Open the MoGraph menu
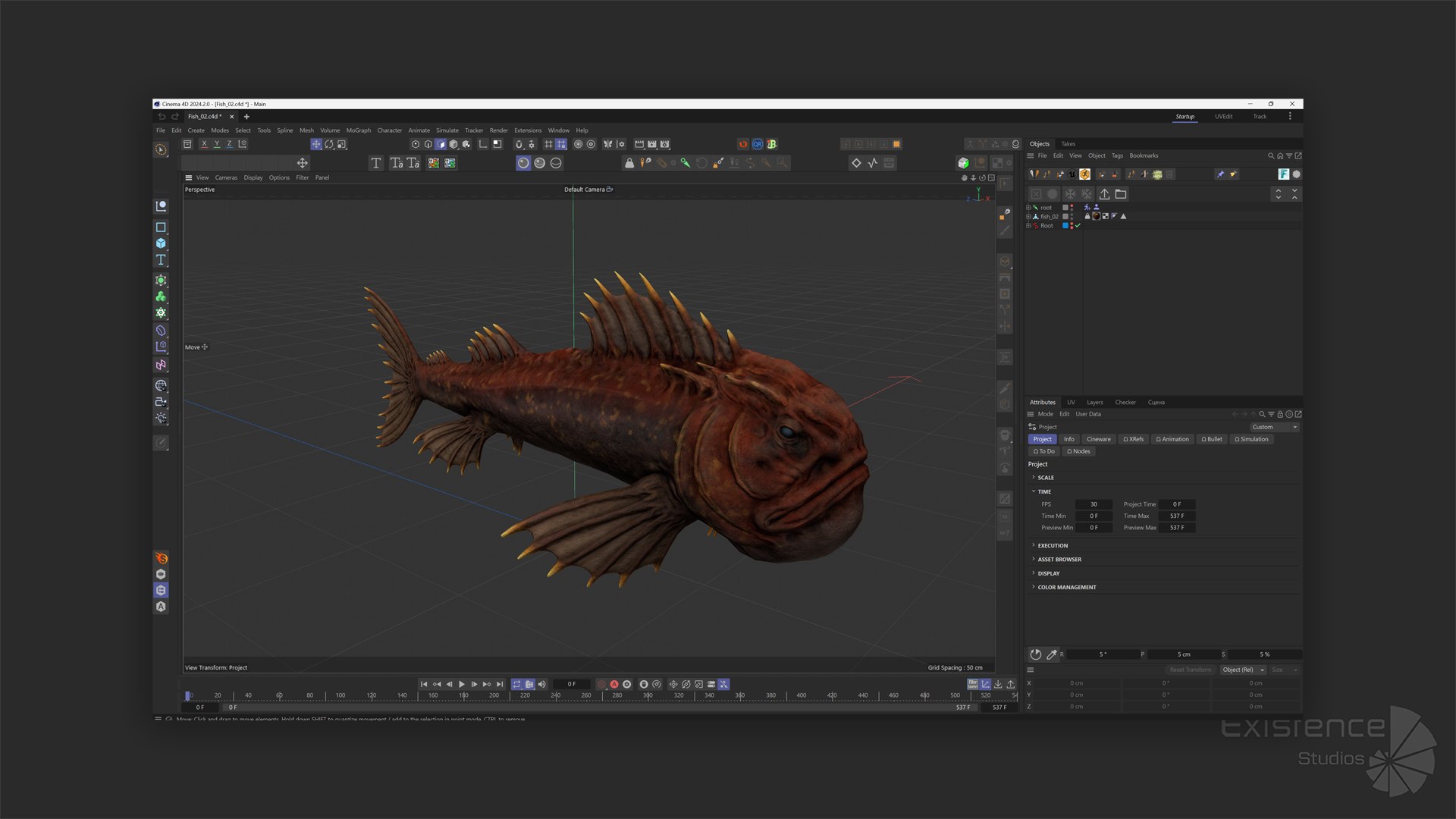Screen dimensions: 1456x819 (359, 130)
